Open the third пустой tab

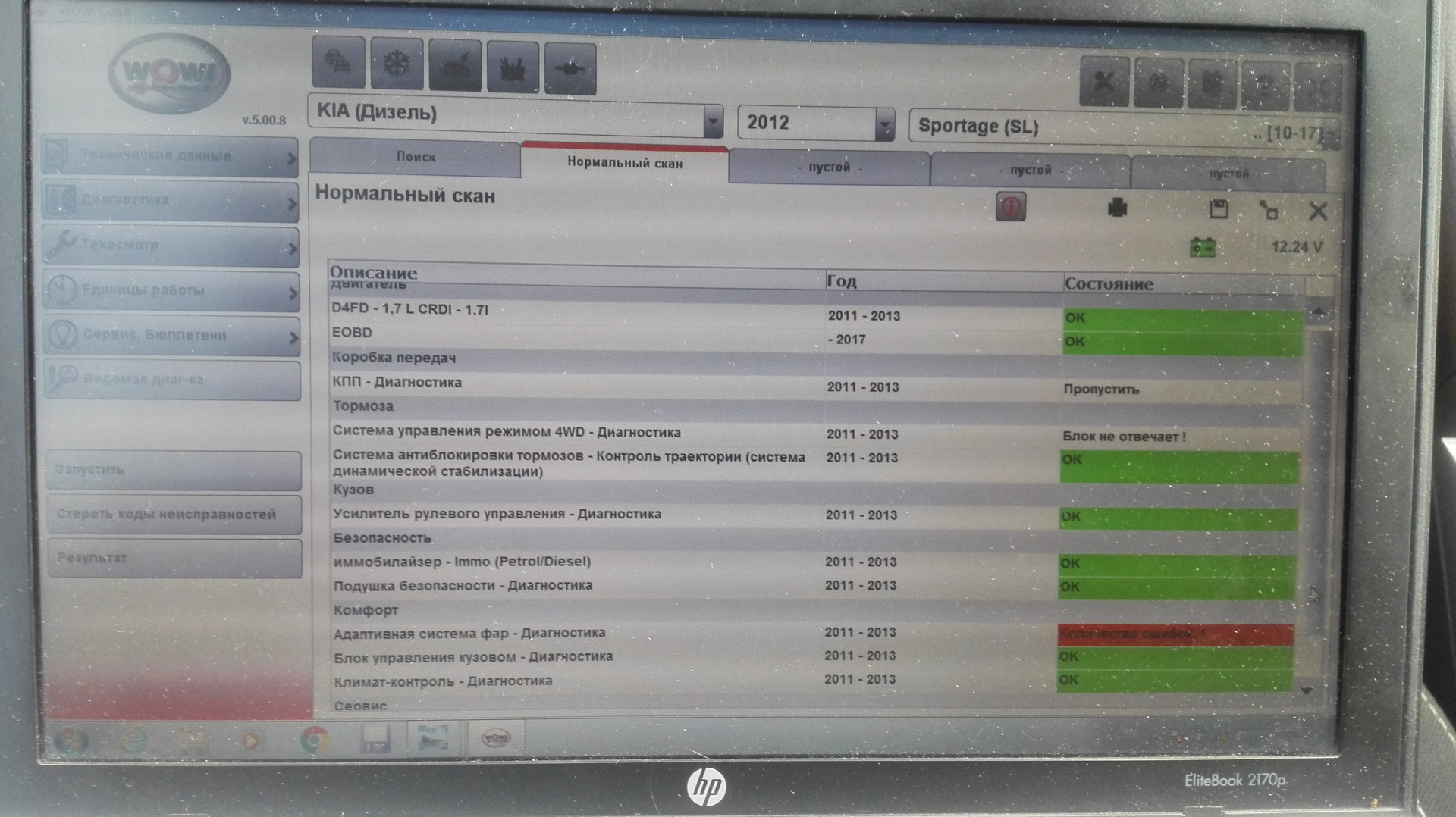[1228, 174]
